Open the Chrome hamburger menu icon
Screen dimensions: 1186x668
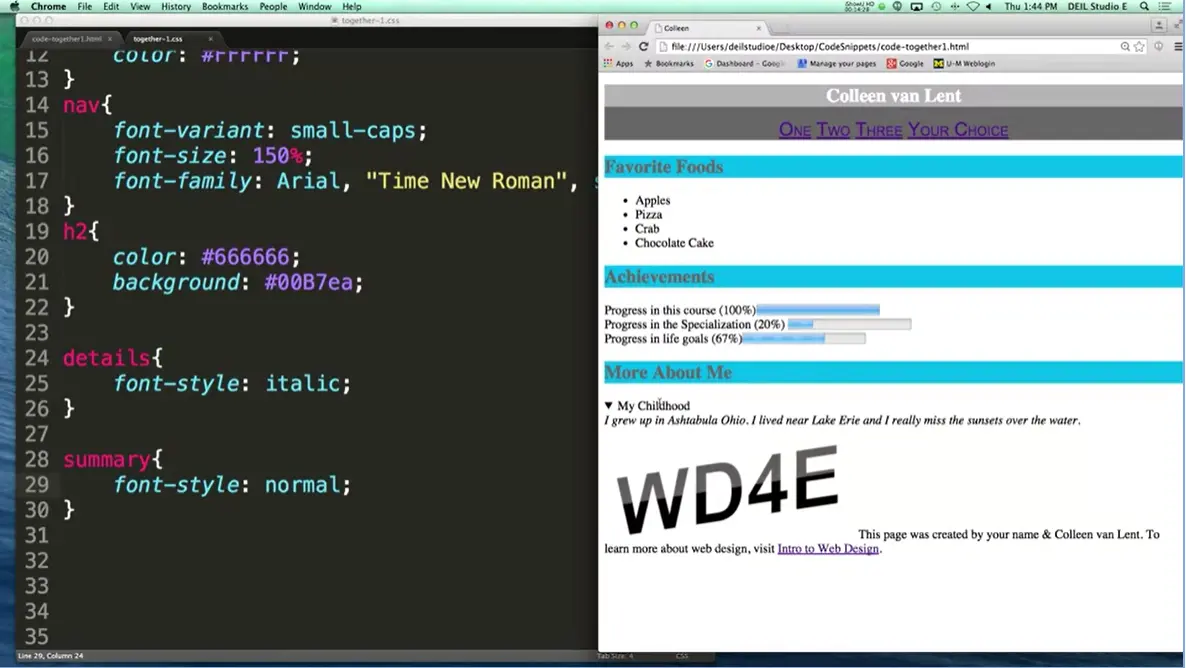coord(1177,46)
